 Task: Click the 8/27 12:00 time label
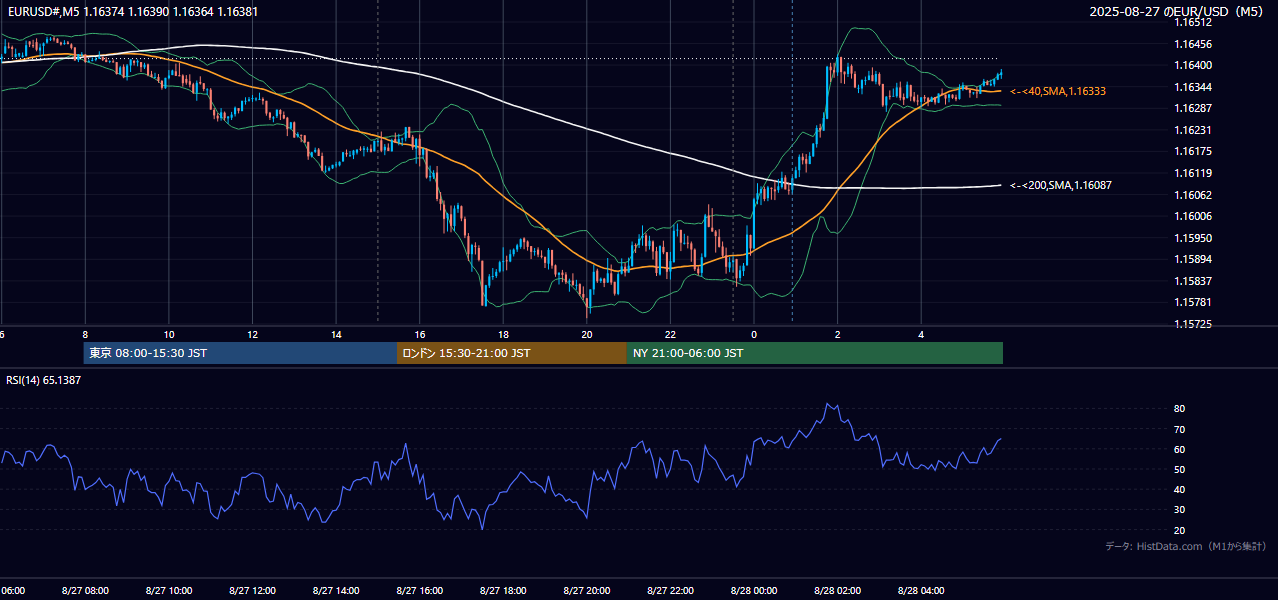click(x=252, y=590)
